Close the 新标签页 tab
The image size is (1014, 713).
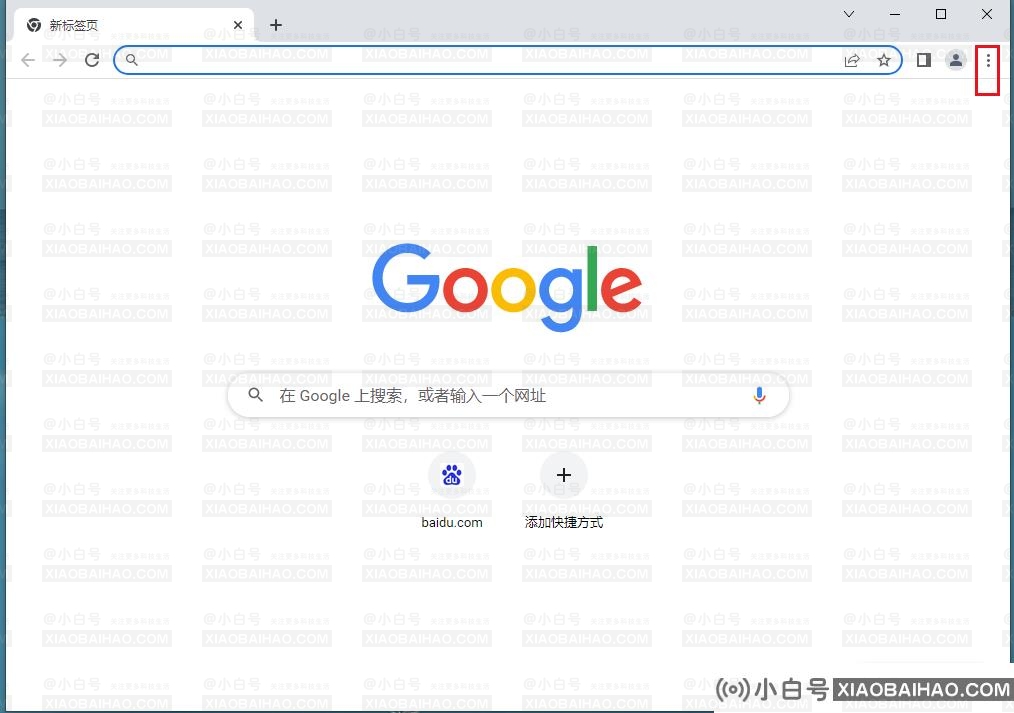click(238, 25)
